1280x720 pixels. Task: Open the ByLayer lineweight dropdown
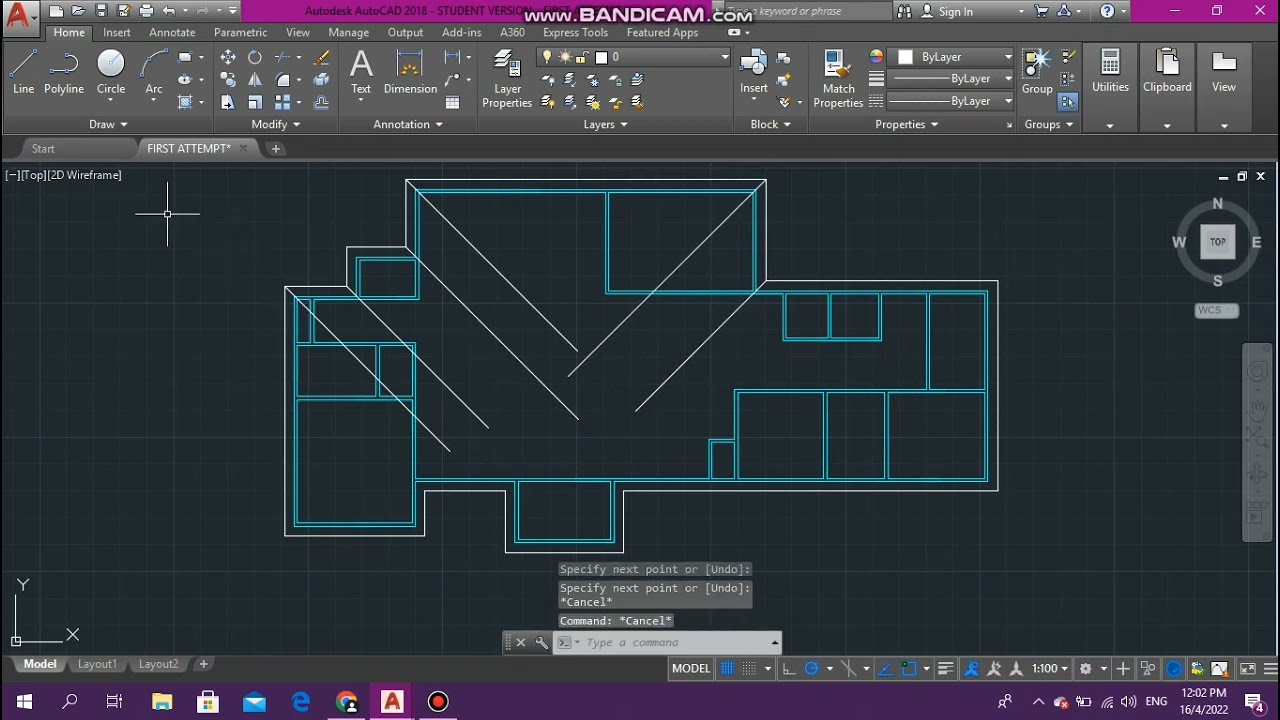pos(951,79)
